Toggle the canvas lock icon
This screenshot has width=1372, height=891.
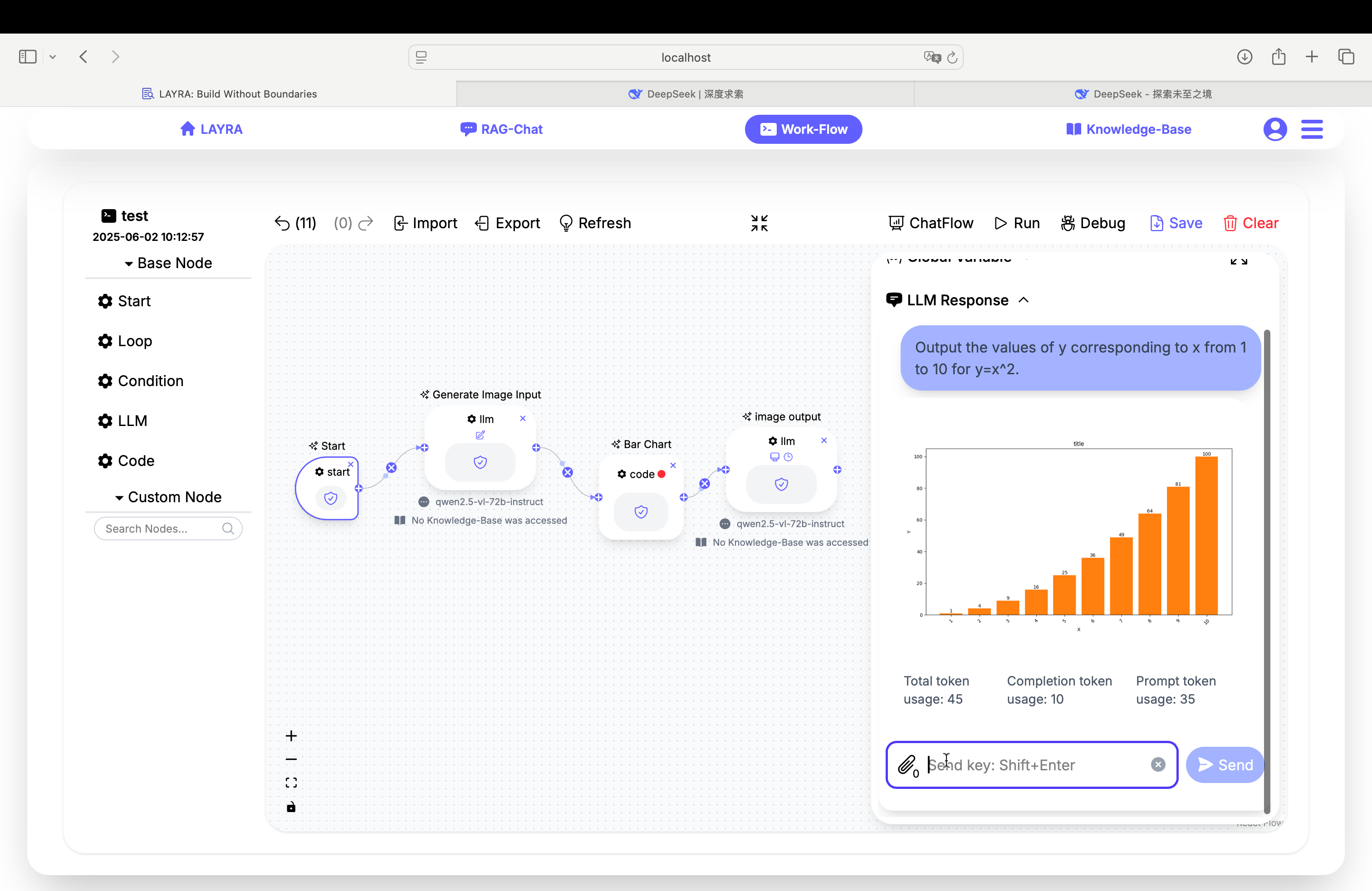coord(291,807)
